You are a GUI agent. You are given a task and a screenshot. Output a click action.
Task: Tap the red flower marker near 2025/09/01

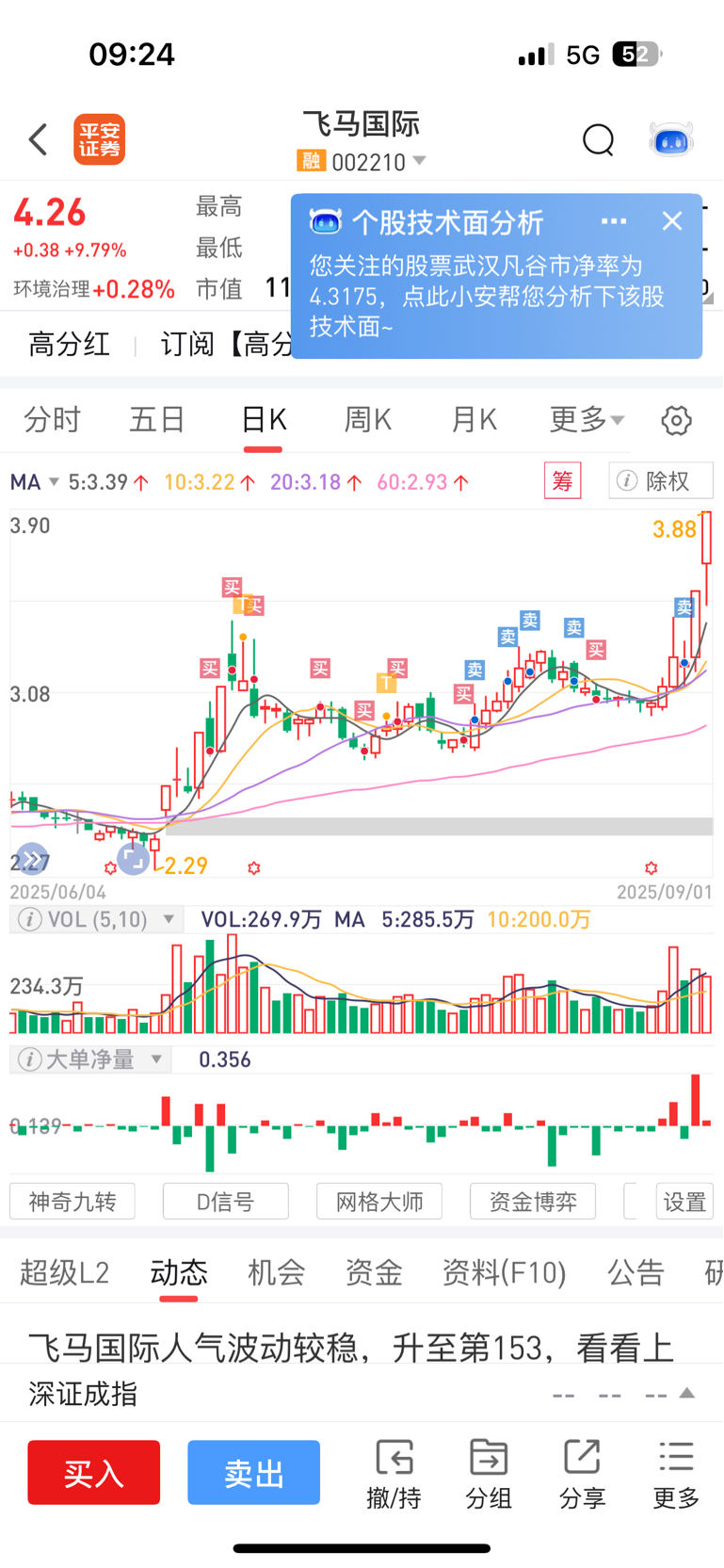[651, 867]
